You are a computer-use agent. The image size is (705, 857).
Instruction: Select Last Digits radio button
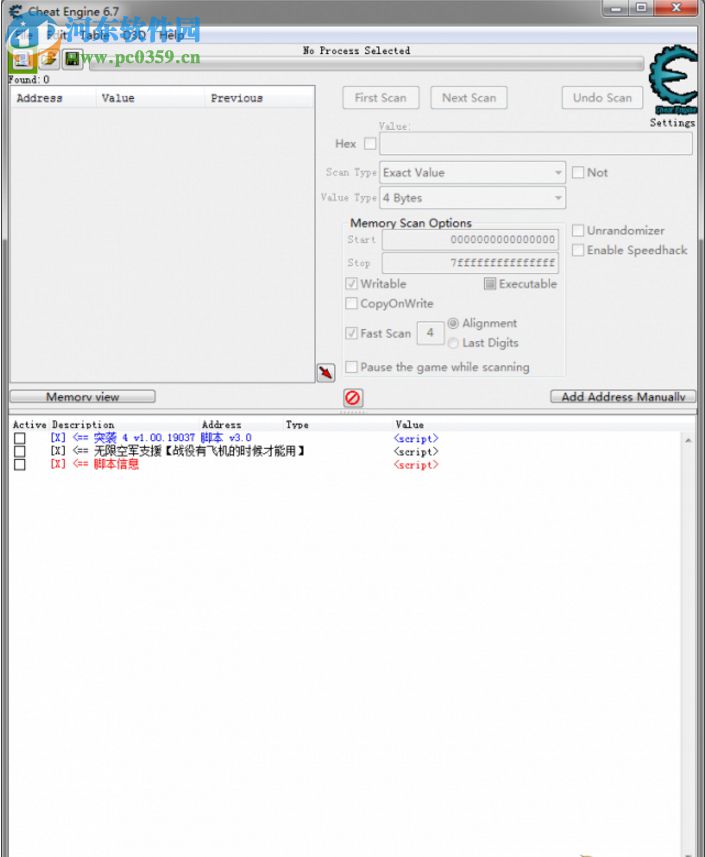click(x=453, y=343)
